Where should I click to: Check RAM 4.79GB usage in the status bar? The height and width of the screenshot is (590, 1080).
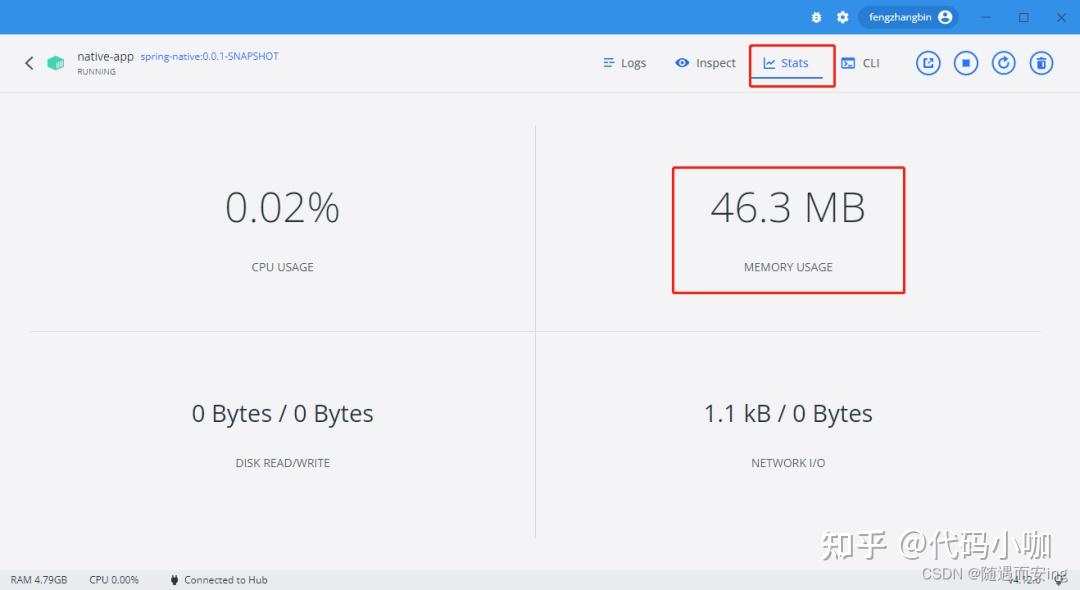tap(39, 579)
